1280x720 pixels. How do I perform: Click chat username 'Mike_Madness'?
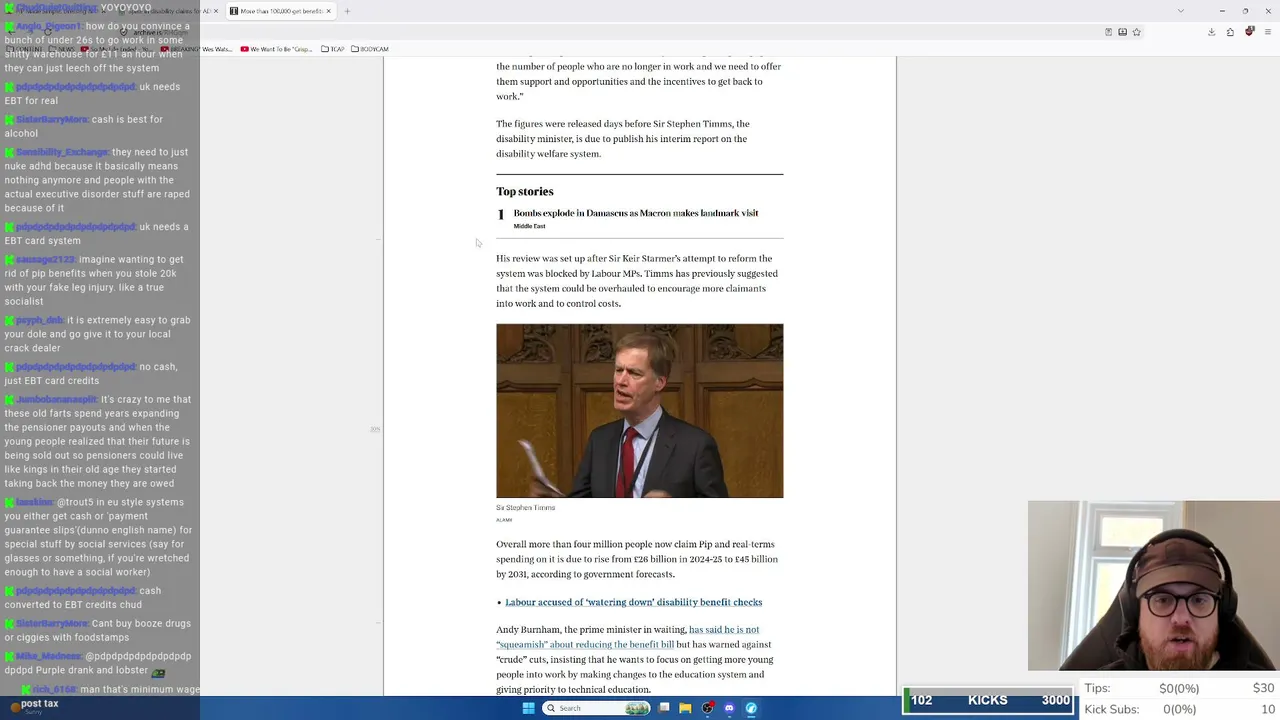47,657
